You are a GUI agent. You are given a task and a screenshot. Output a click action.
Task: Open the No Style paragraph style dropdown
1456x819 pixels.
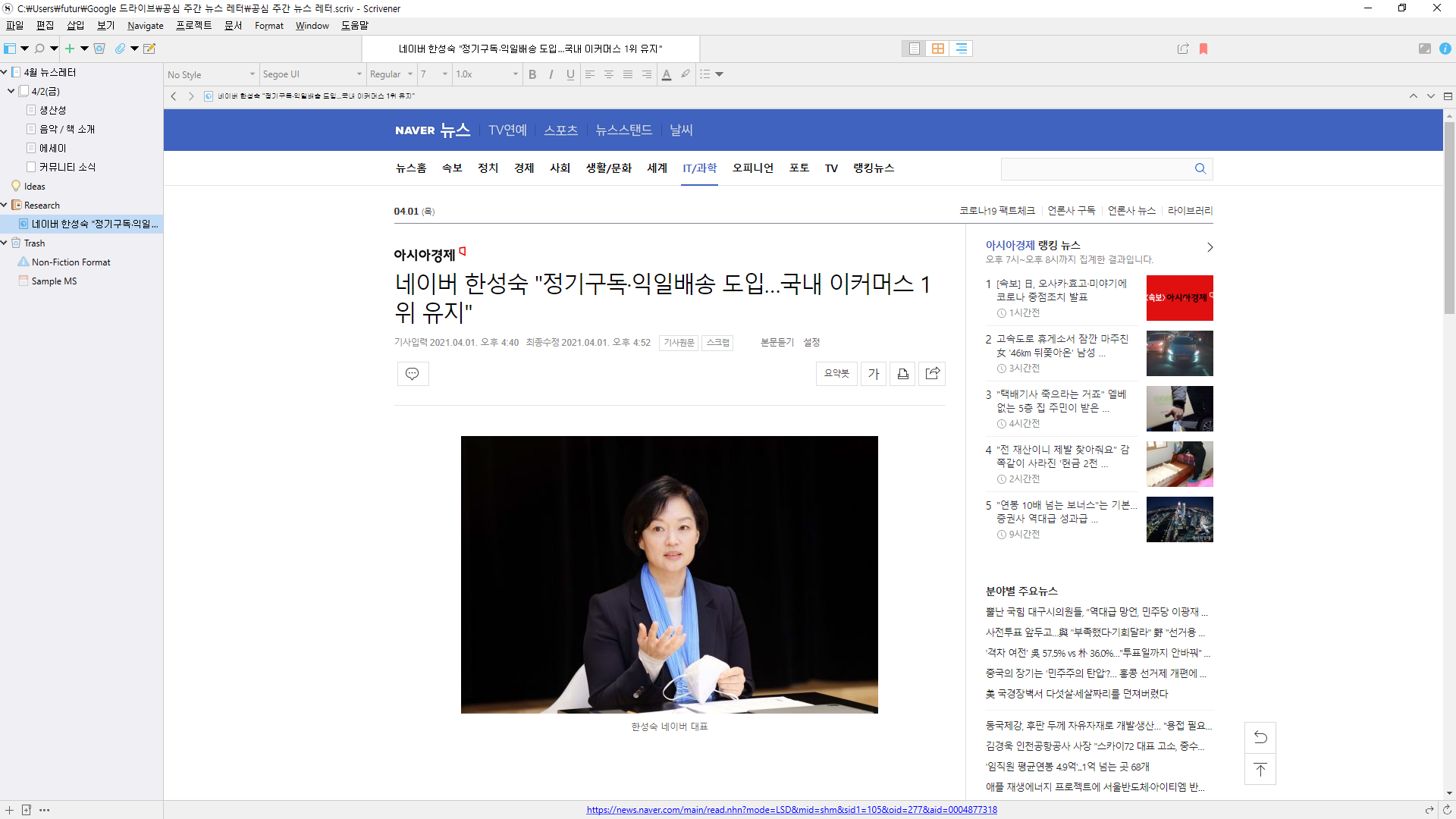(x=212, y=74)
